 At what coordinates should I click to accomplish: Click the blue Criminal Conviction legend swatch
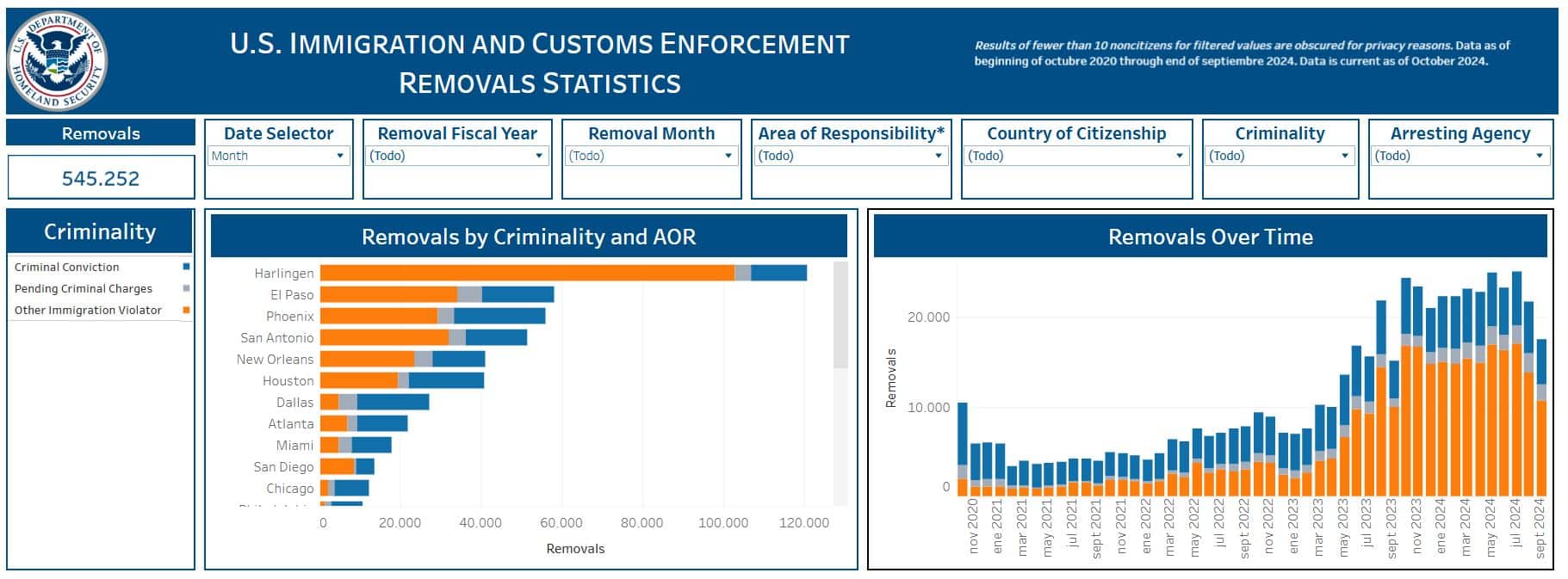click(186, 268)
